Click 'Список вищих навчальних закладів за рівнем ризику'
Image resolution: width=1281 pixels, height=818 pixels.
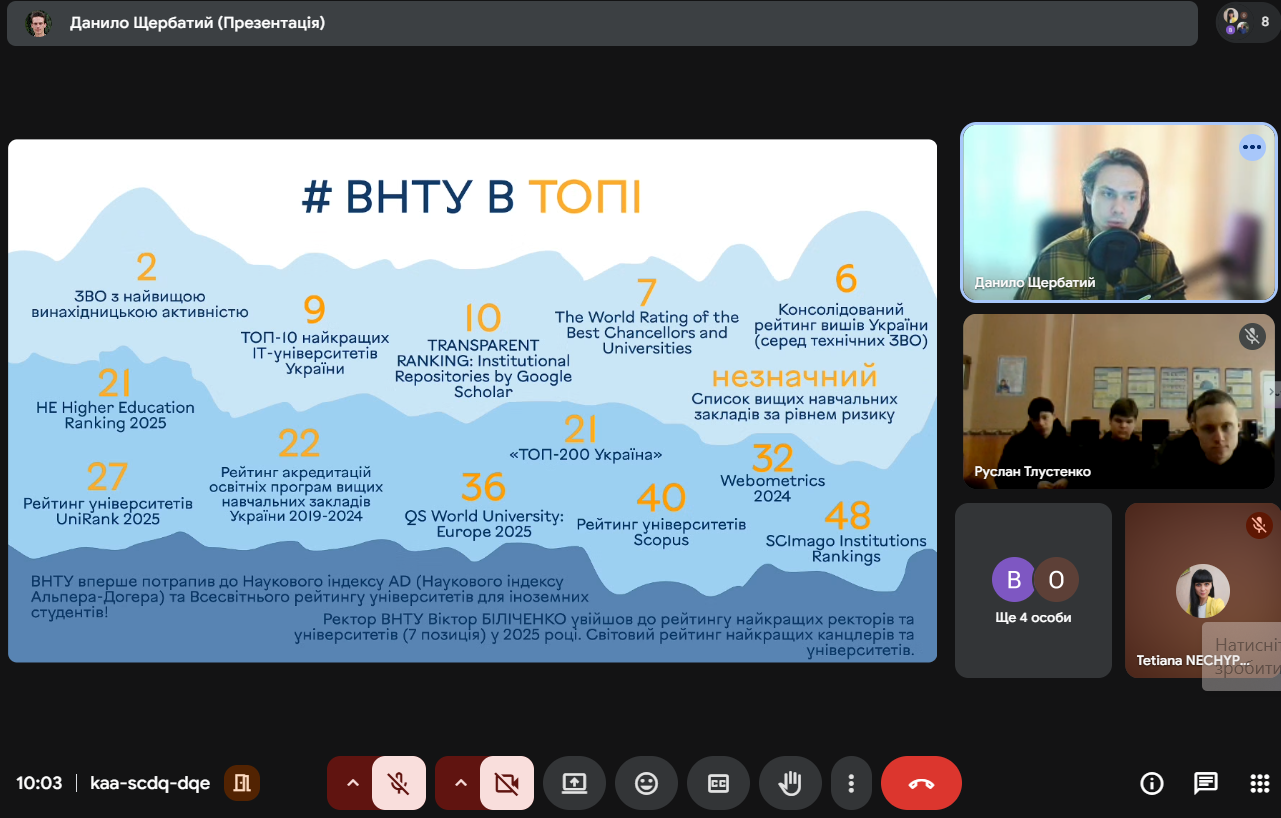point(793,406)
